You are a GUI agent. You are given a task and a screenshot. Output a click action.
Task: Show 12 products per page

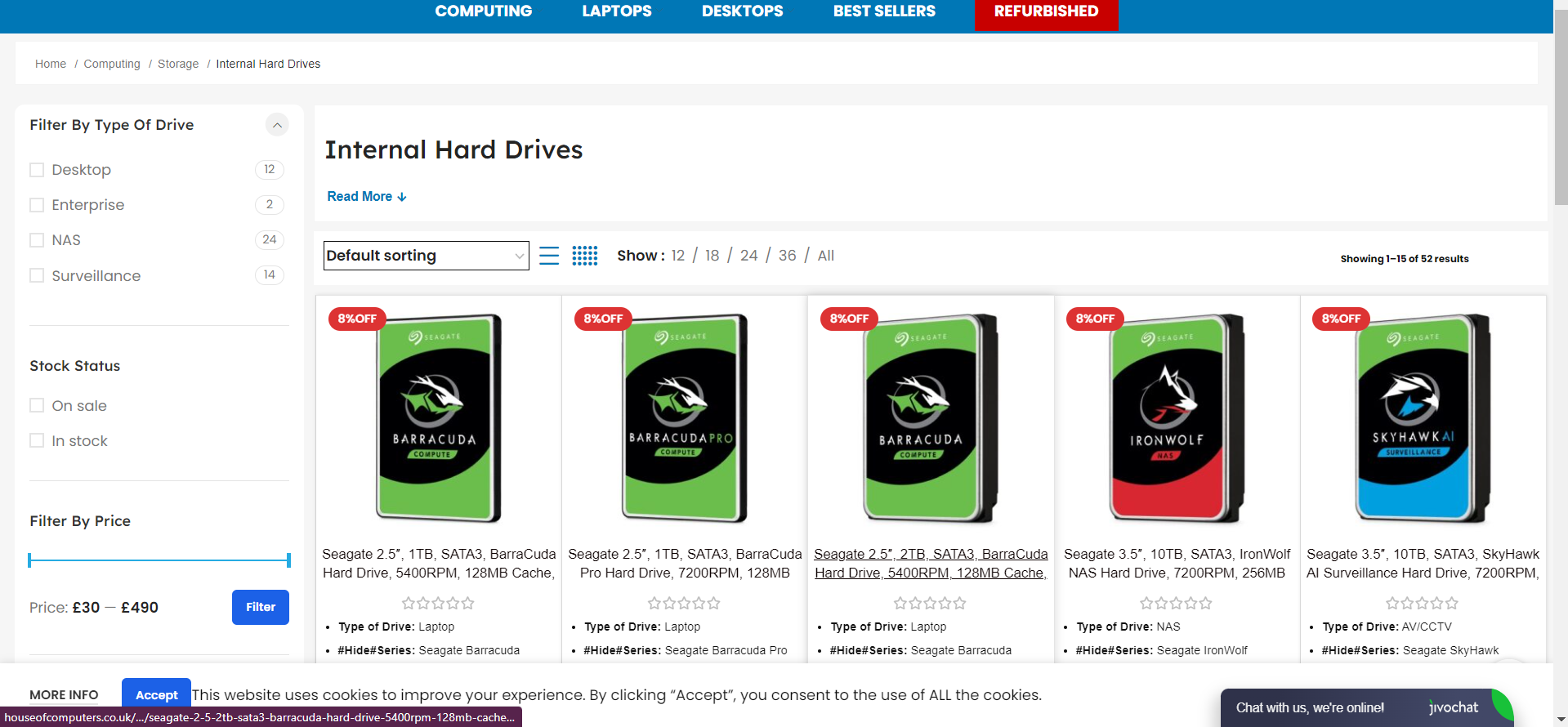pos(678,256)
